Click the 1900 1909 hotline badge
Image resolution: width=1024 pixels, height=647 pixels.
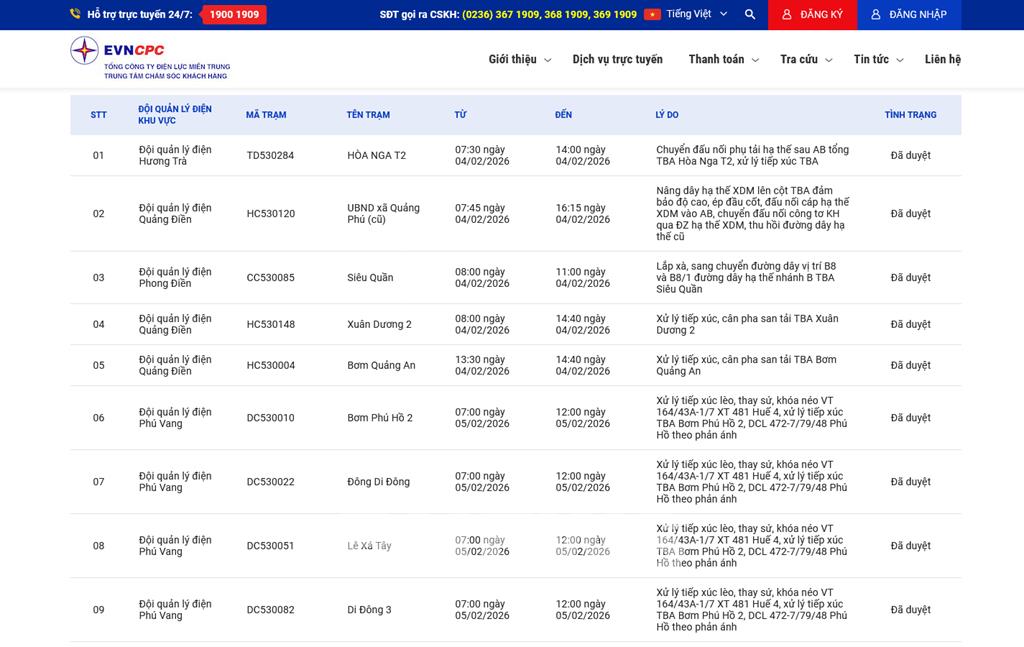[x=234, y=15]
